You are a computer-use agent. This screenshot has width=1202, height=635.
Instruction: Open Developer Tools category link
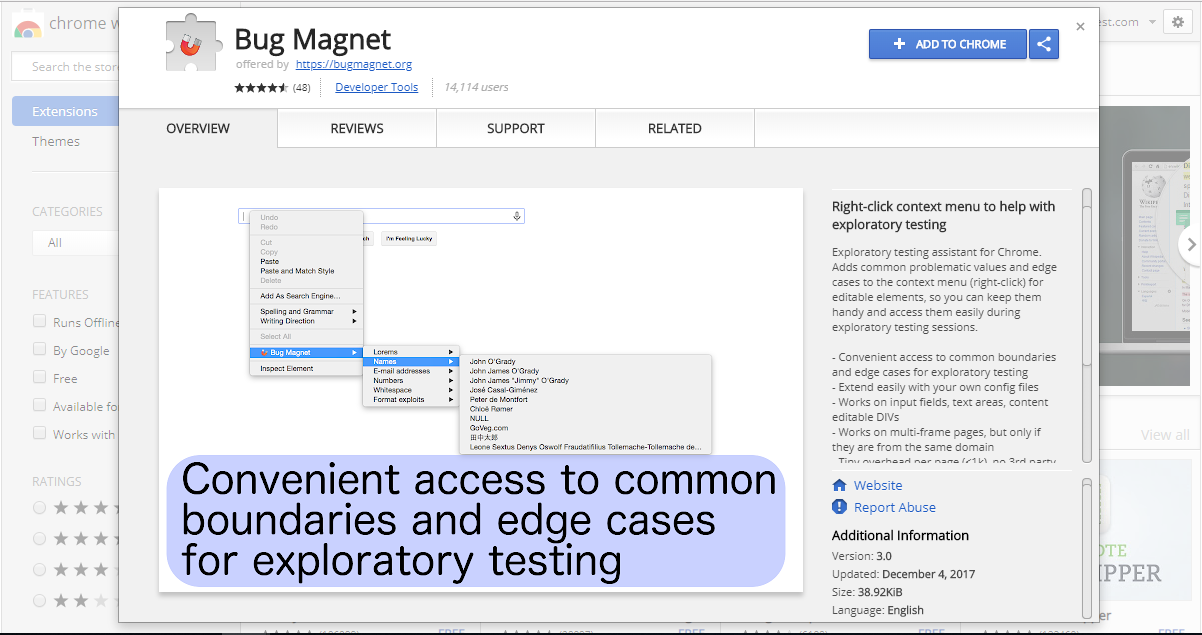click(377, 87)
